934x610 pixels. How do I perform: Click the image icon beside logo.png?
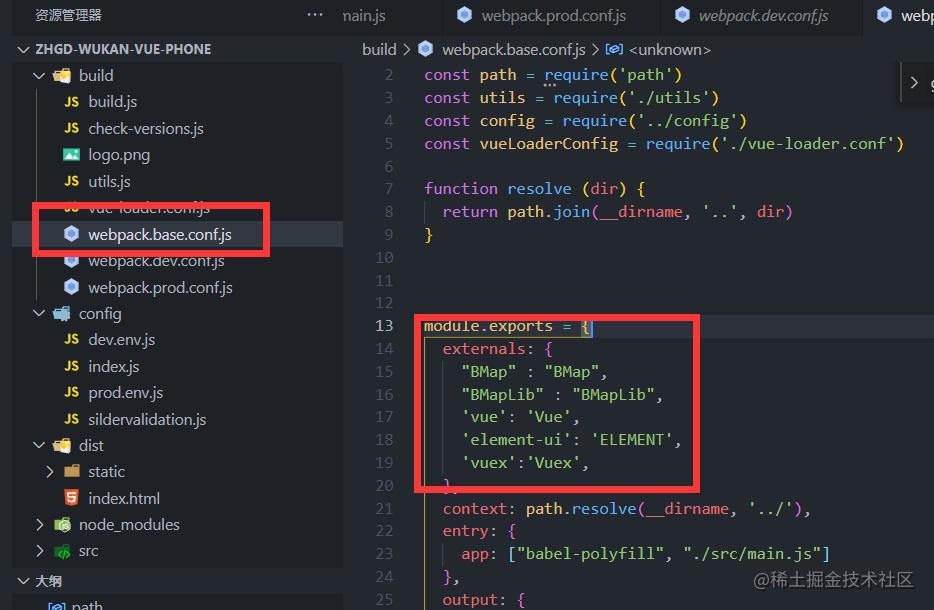click(x=71, y=155)
